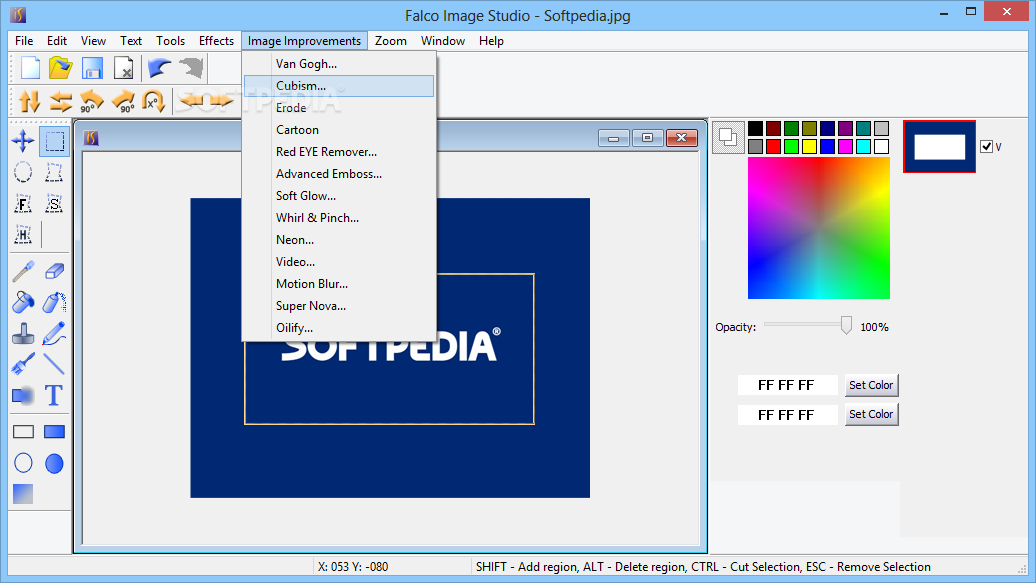This screenshot has height=583, width=1036.
Task: Rotate by custom angle x° icon
Action: tap(153, 101)
